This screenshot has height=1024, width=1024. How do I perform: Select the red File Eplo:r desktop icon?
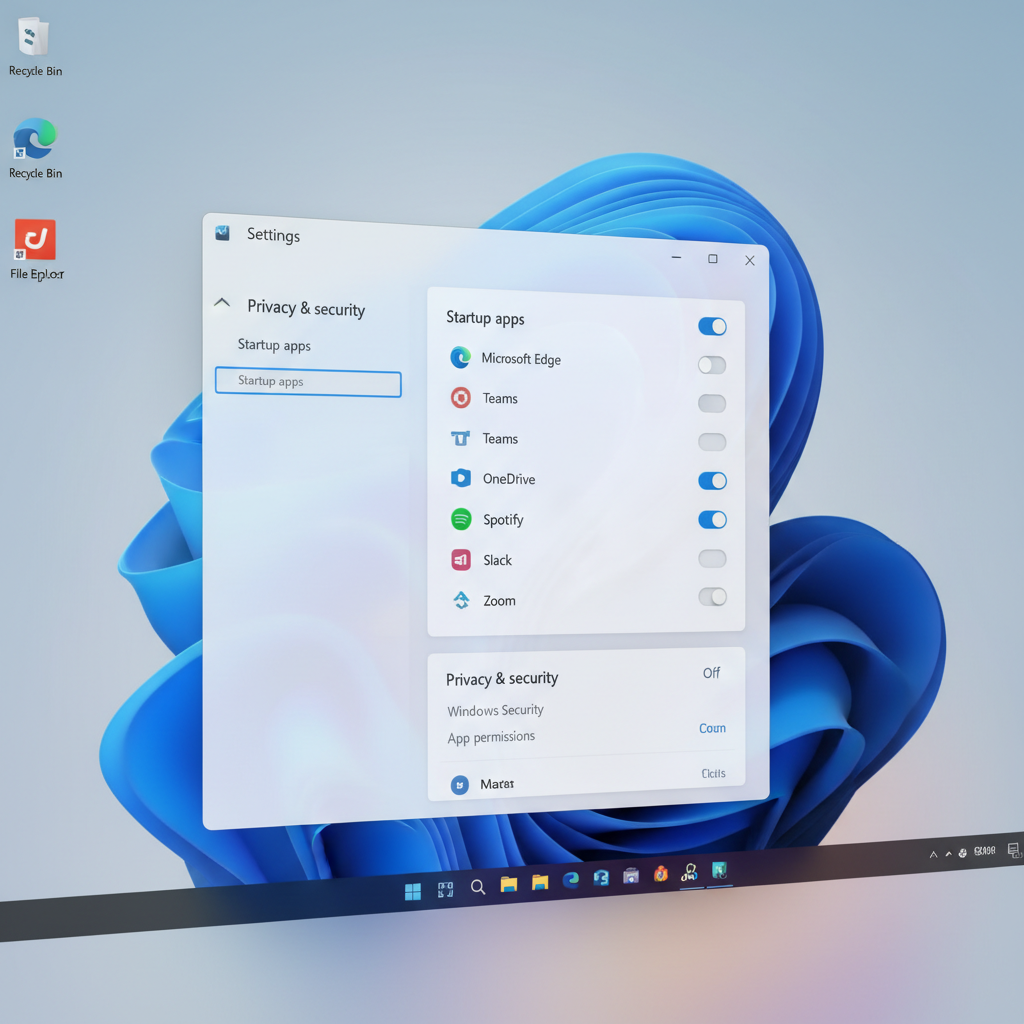click(35, 240)
